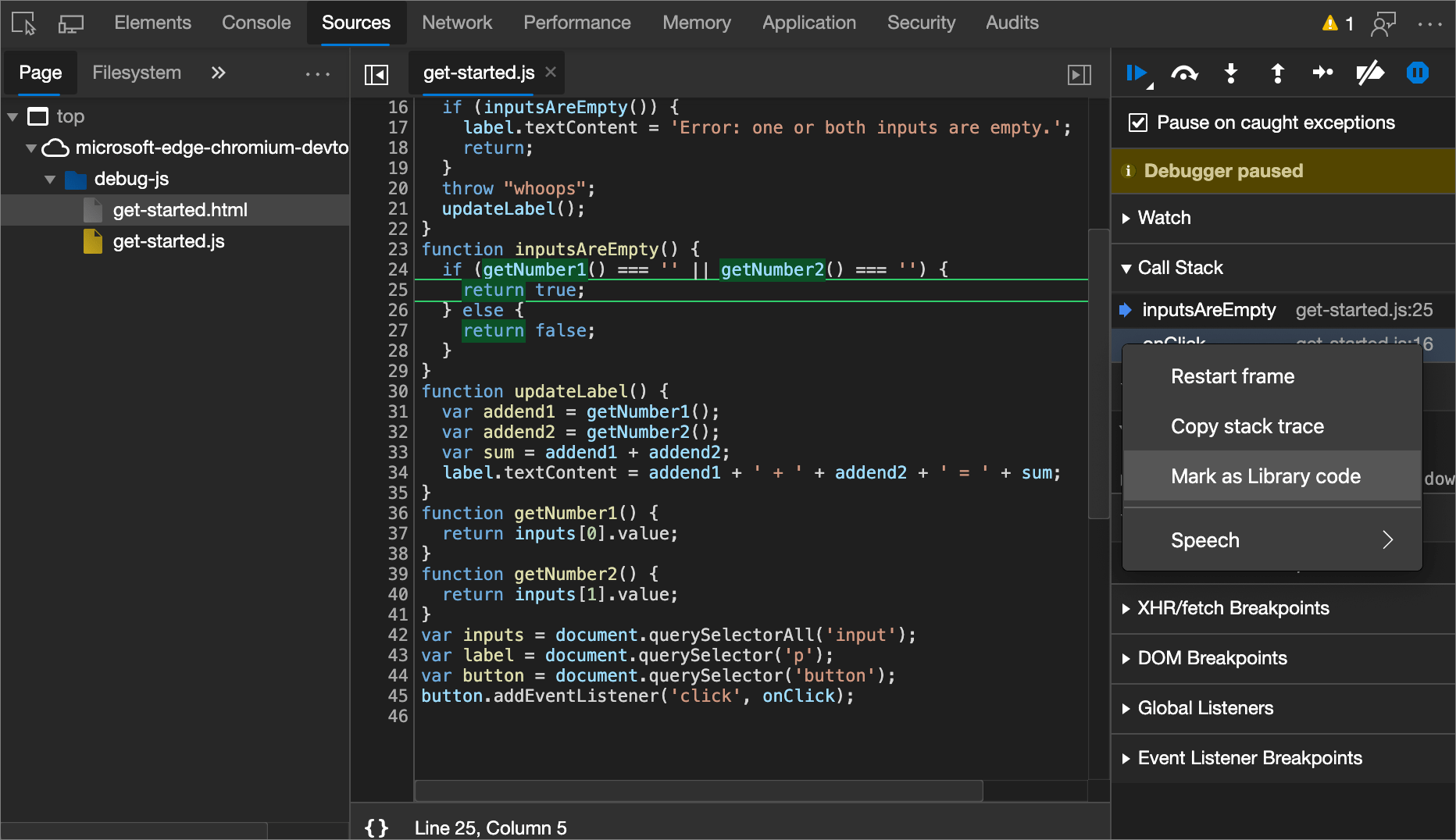Expand the Watch section
Viewport: 1456px width, 840px height.
pyautogui.click(x=1164, y=218)
